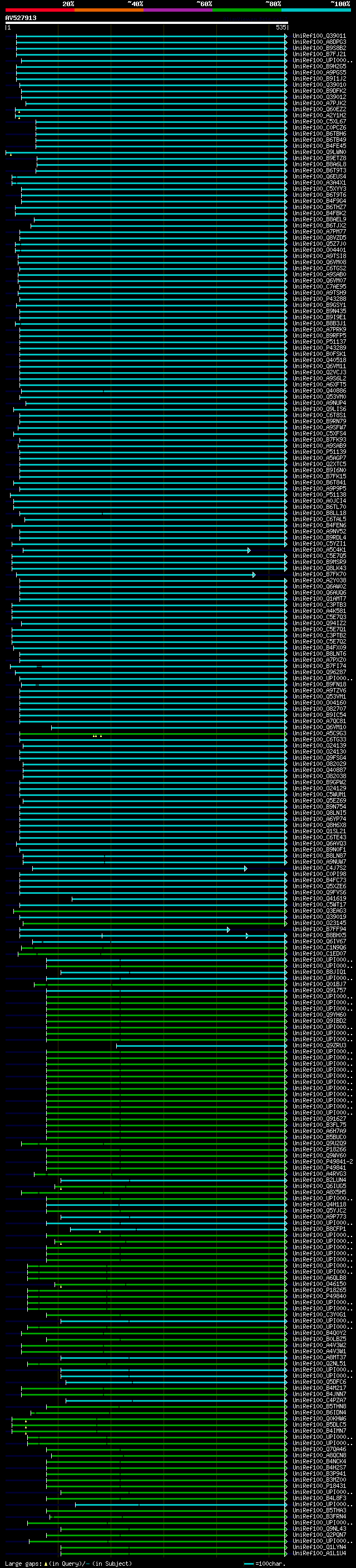Image resolution: width=356 pixels, height=1568 pixels.
Task: Select hit label UniRef100_B7FK70
Action: point(319,574)
